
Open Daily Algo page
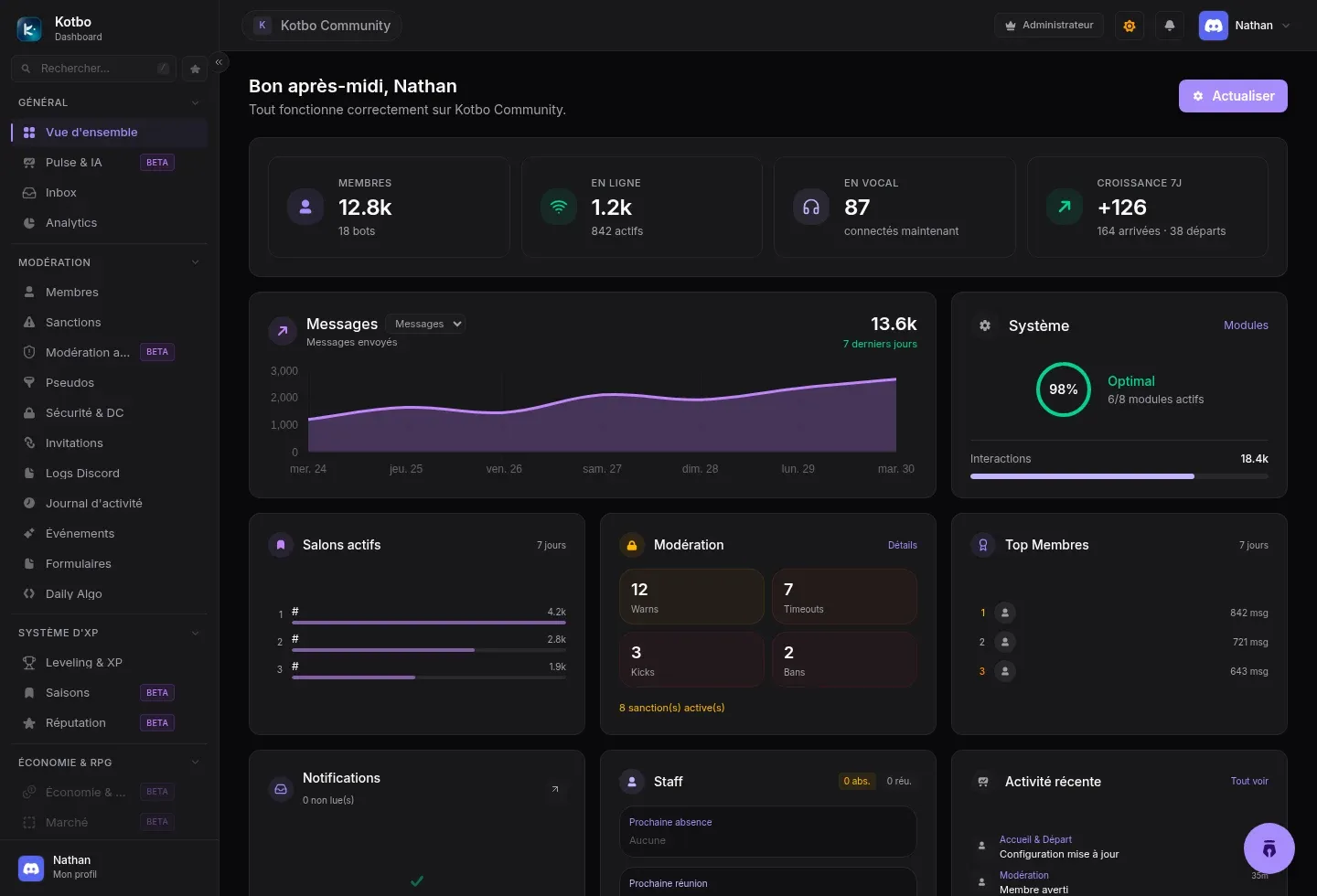point(110,594)
